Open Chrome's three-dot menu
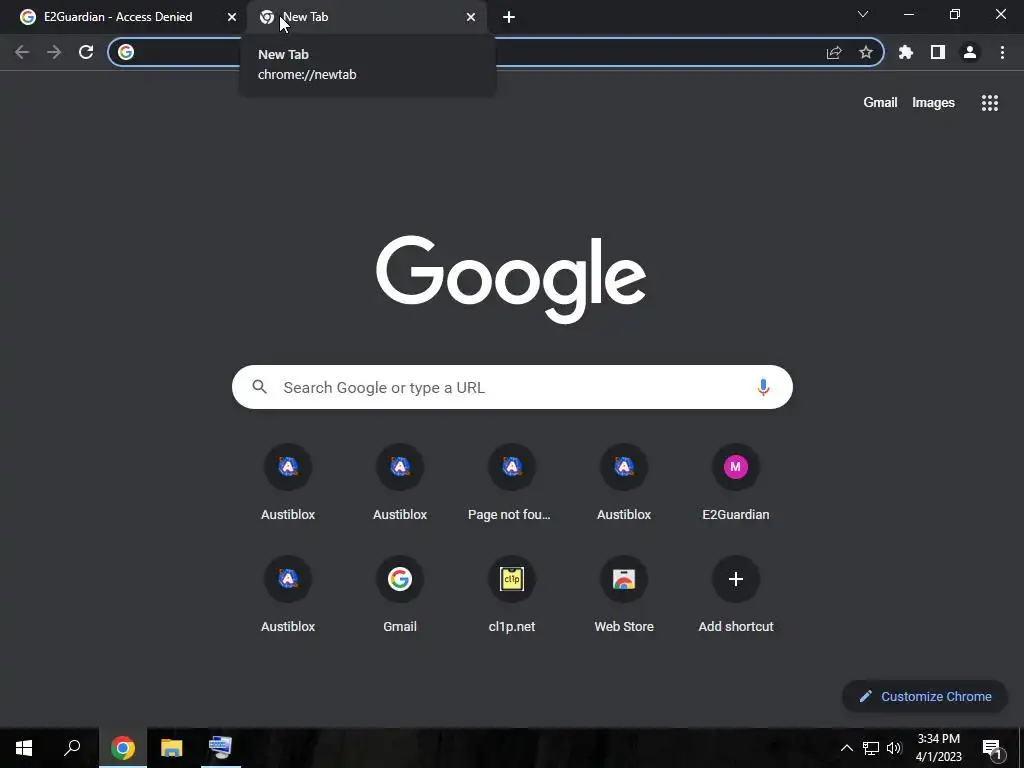 [1002, 52]
